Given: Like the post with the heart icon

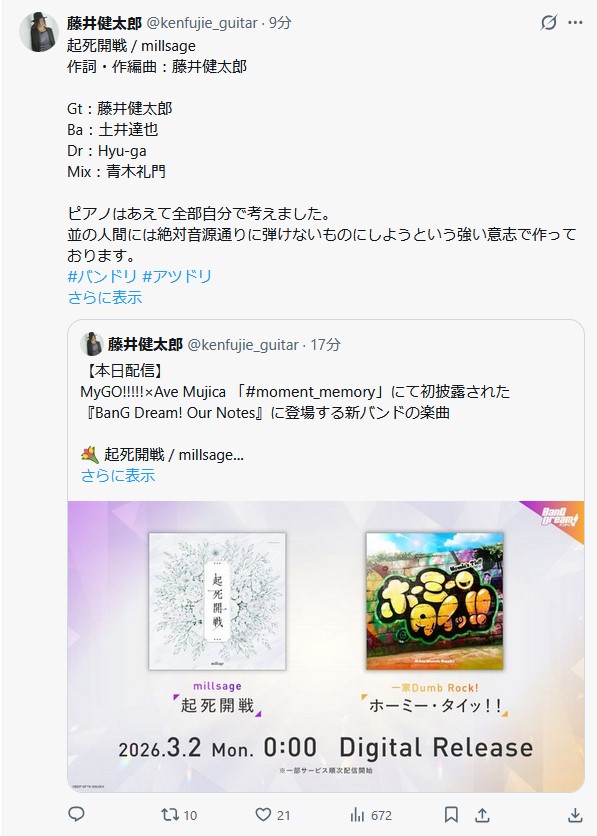Looking at the screenshot, I should pyautogui.click(x=263, y=815).
